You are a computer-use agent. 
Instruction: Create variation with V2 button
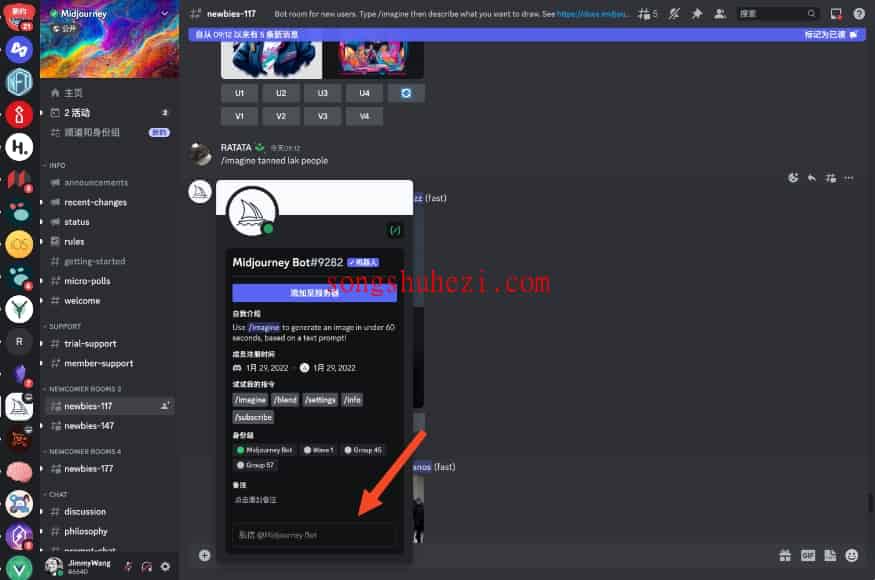click(x=281, y=116)
